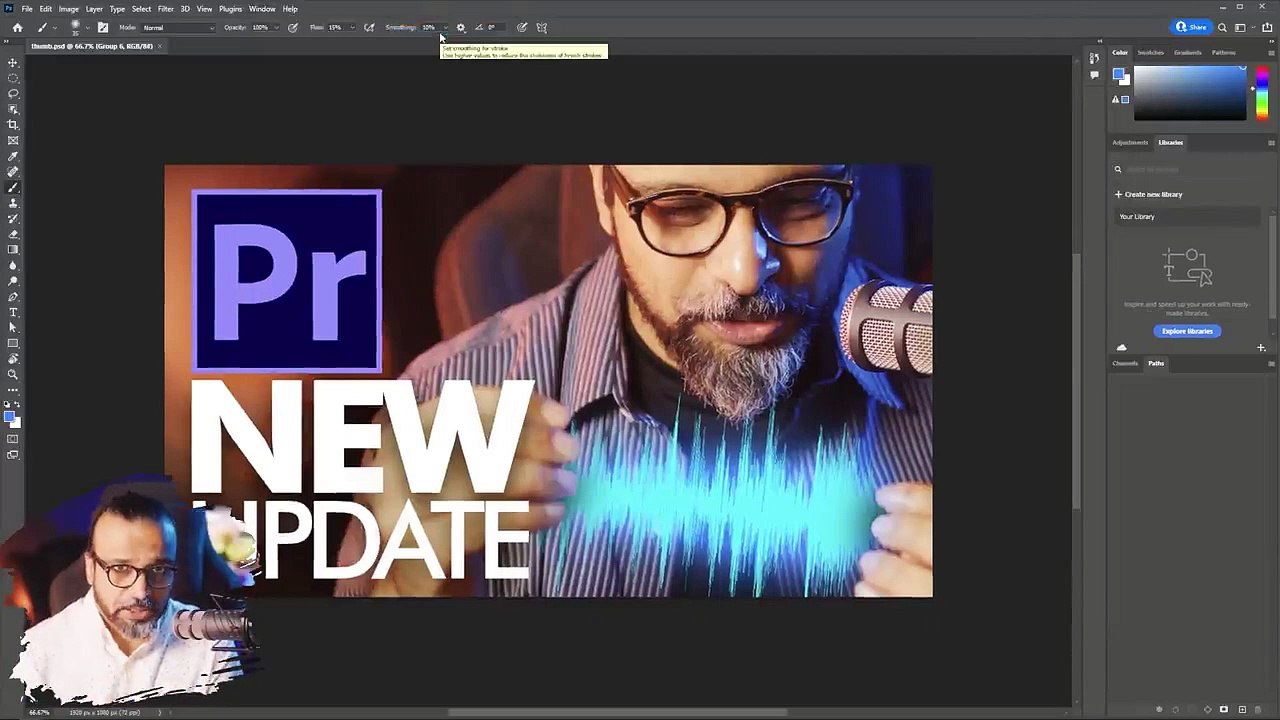Screen dimensions: 1280x720
Task: Switch to the Channels tab
Action: [x=1125, y=363]
